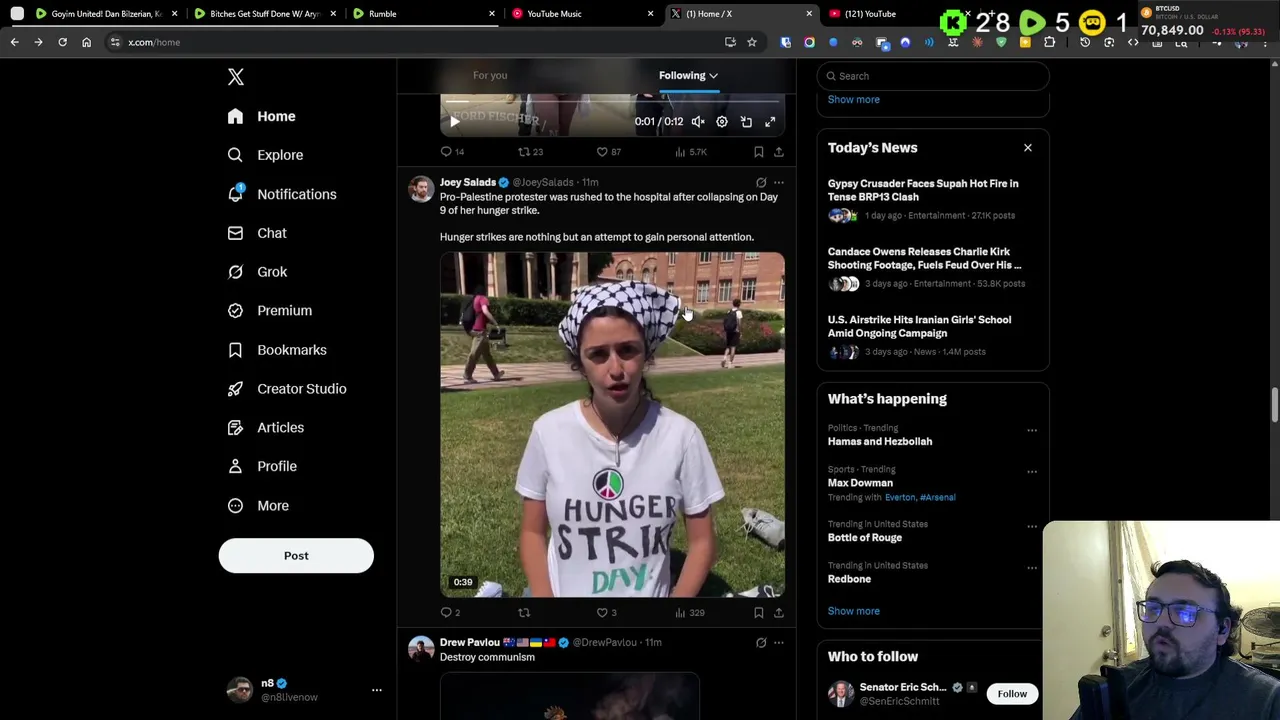Open the U.S. Airstrike Iranian Girls' School story
1280x720 pixels.
pos(933,336)
